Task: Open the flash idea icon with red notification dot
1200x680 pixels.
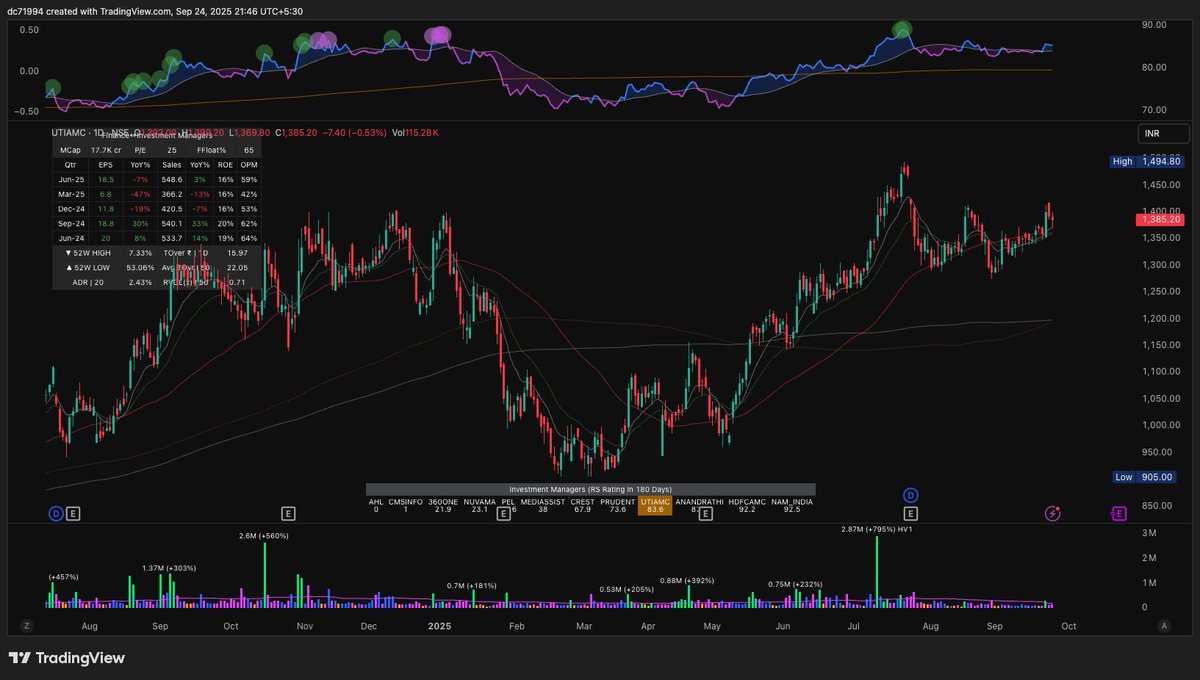Action: click(x=1053, y=513)
